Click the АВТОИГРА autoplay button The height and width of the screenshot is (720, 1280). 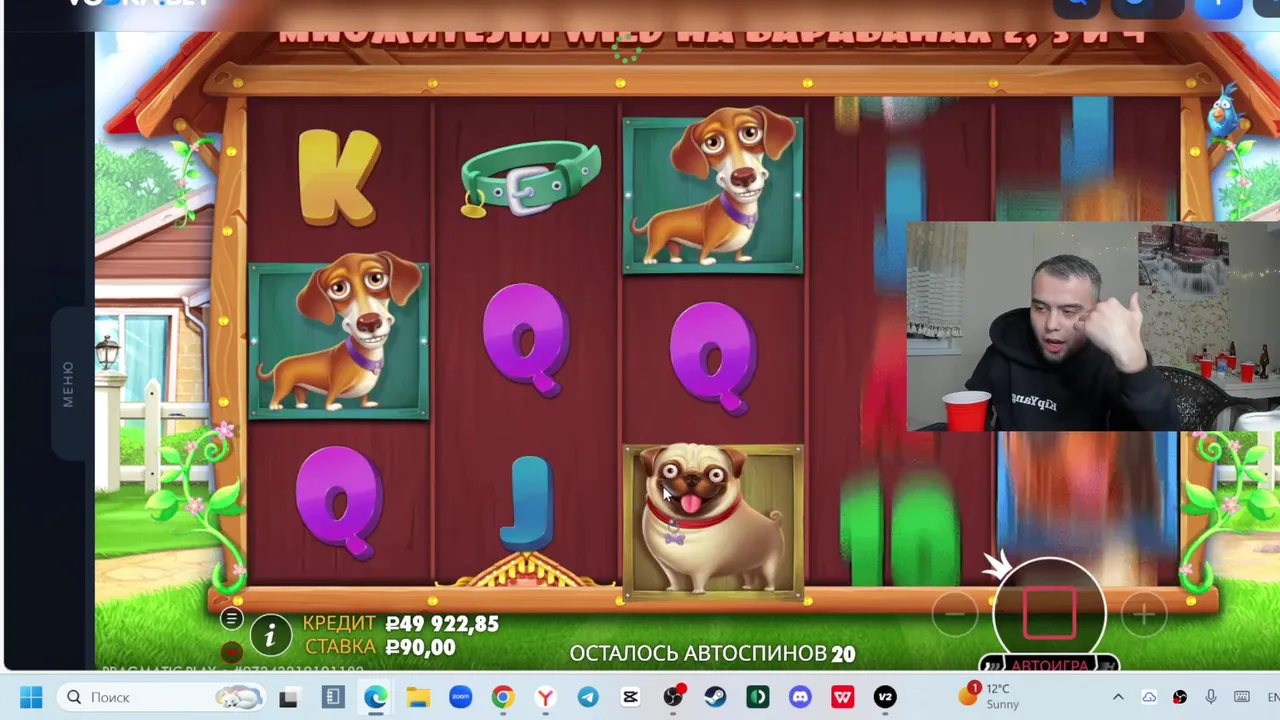tap(1048, 665)
